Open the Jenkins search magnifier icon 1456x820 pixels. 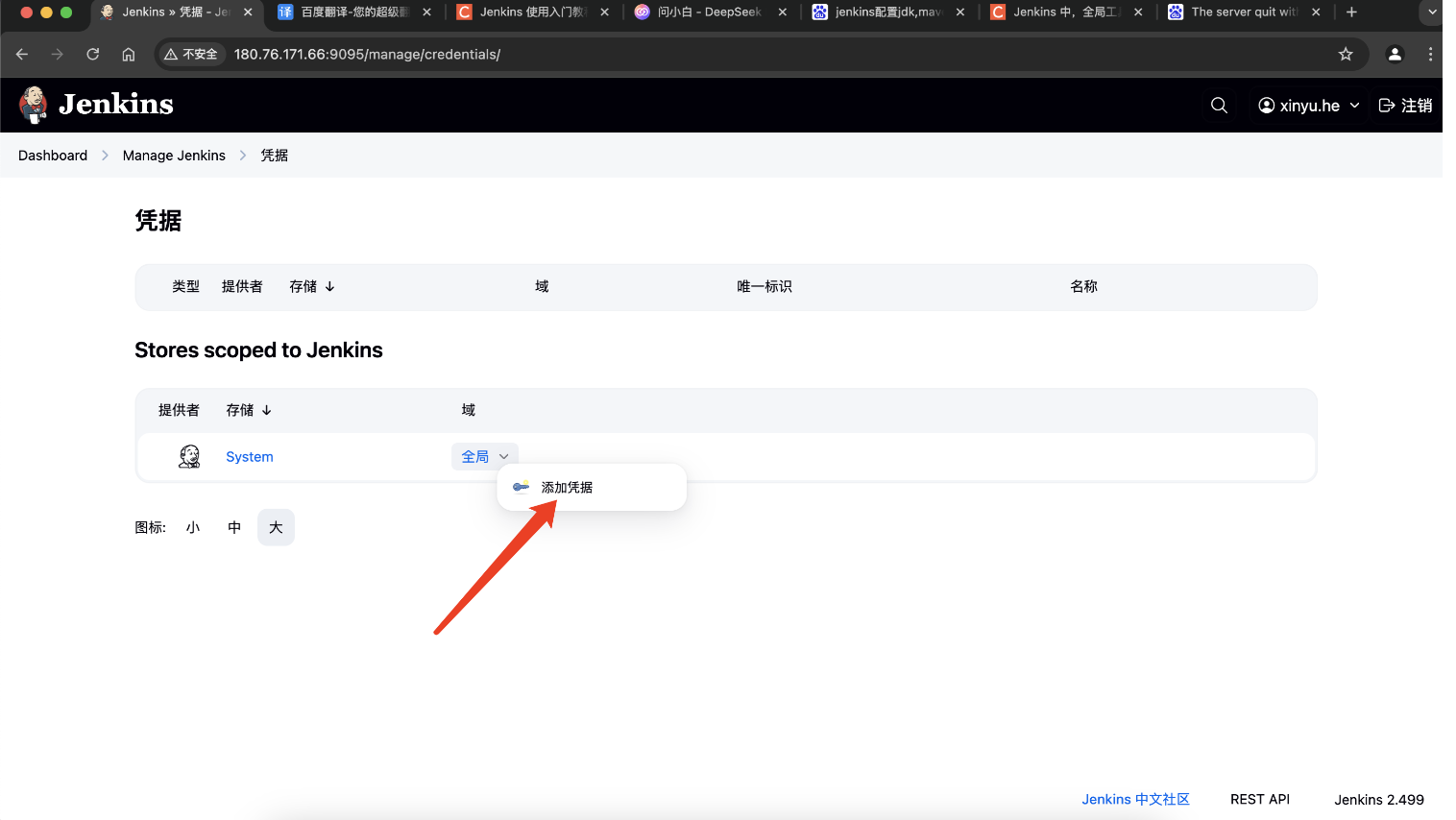click(x=1219, y=106)
